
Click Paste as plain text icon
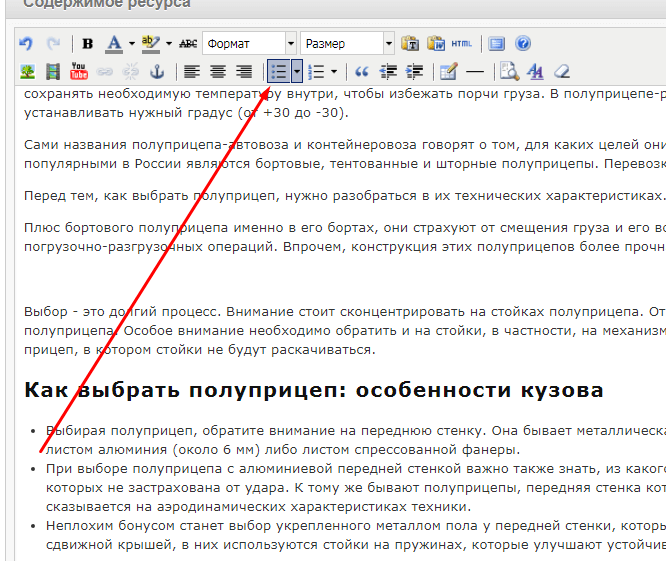(410, 43)
